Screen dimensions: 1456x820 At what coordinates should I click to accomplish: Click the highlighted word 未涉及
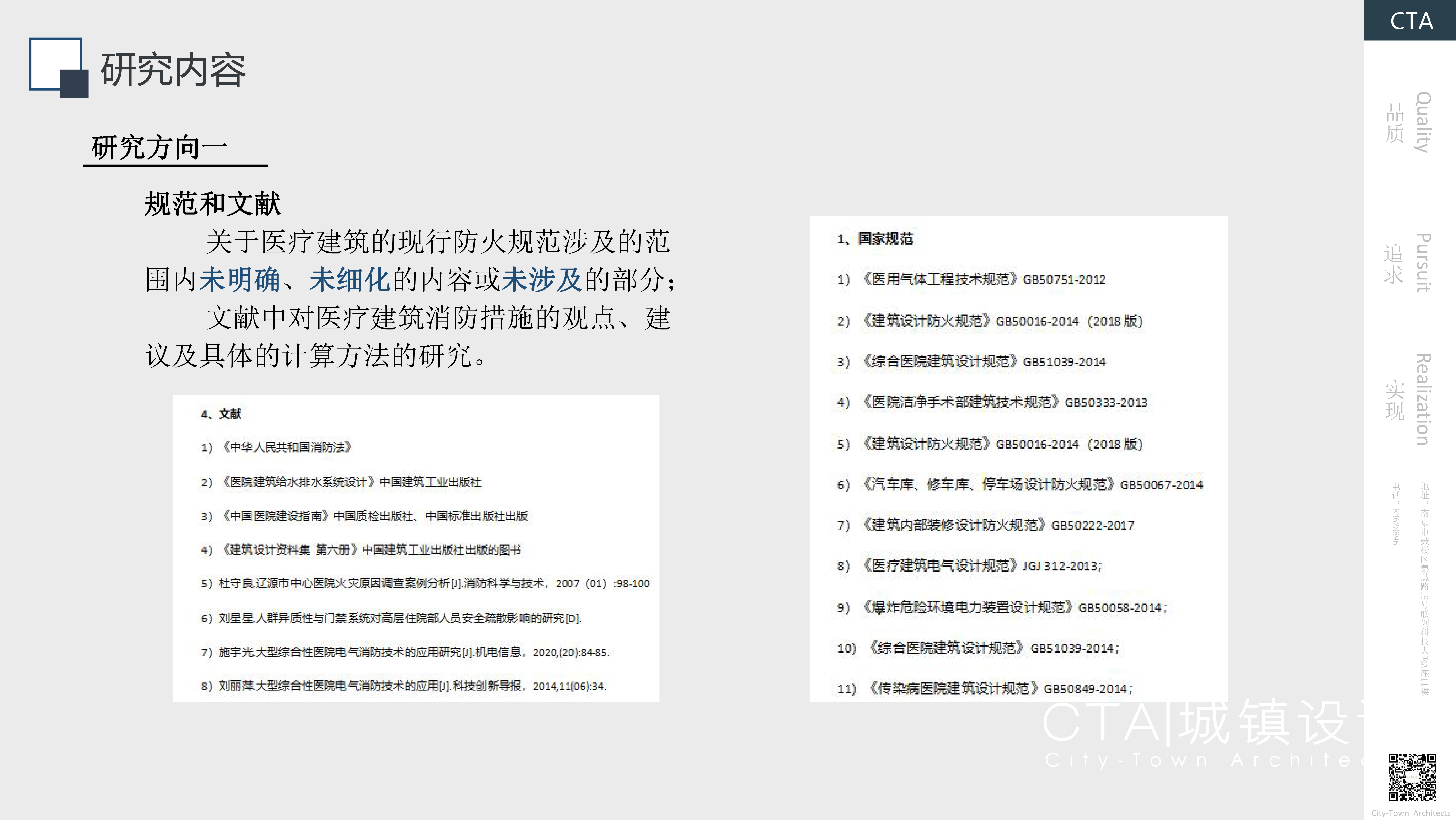coord(542,279)
